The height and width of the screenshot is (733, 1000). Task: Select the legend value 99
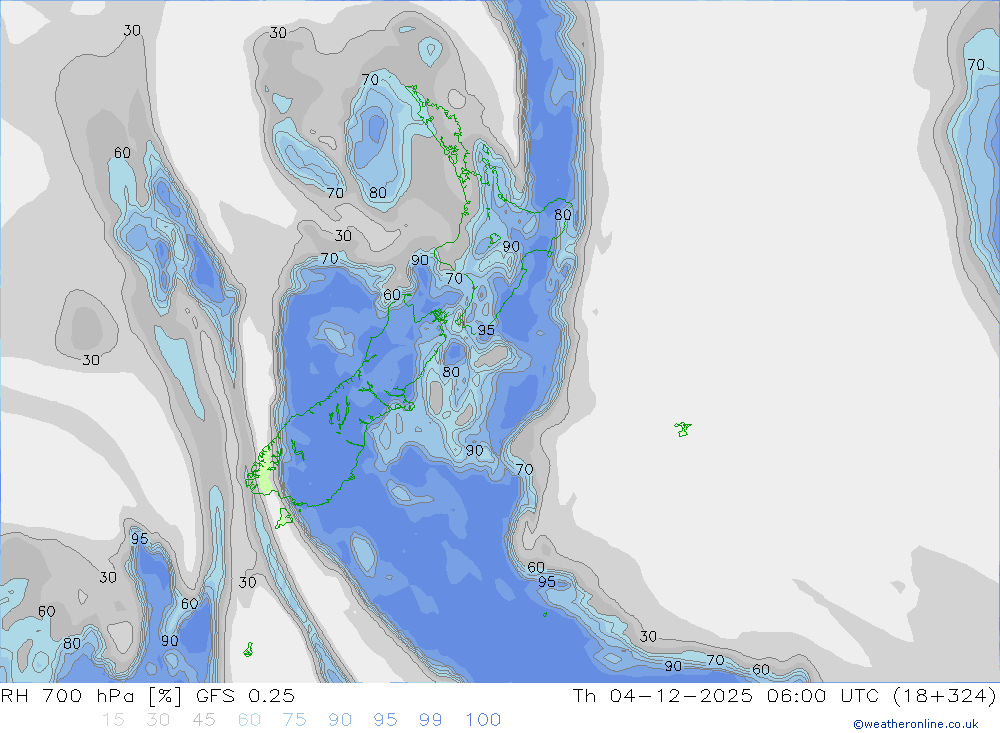[430, 720]
